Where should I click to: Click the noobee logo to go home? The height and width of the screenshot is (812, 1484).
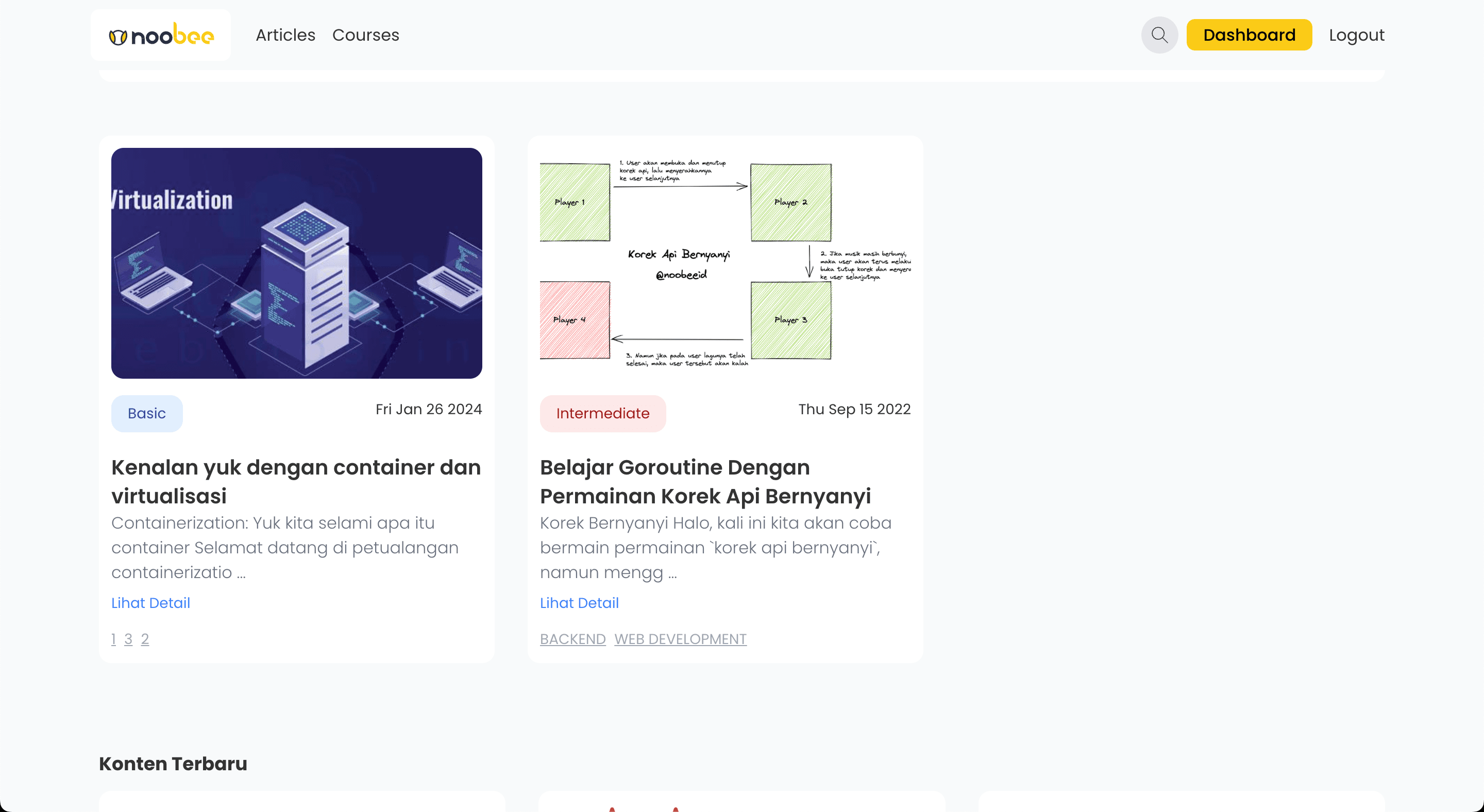click(161, 35)
